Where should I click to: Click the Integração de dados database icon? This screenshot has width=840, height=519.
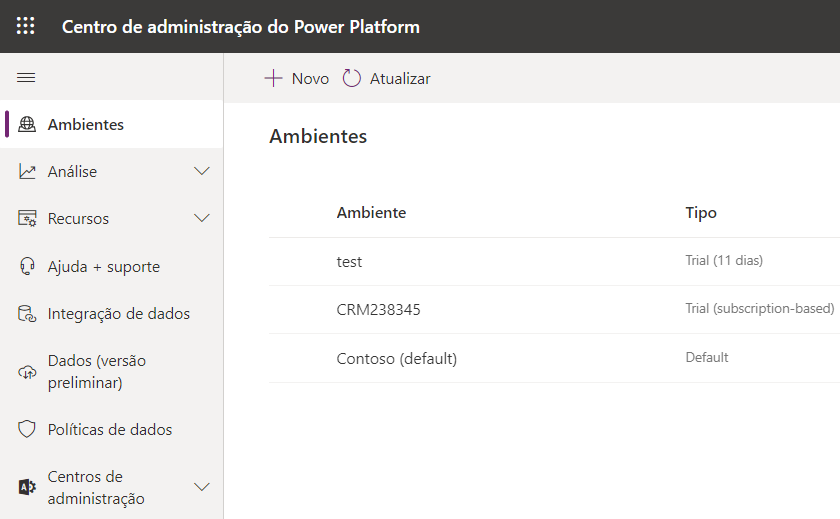click(x=27, y=313)
